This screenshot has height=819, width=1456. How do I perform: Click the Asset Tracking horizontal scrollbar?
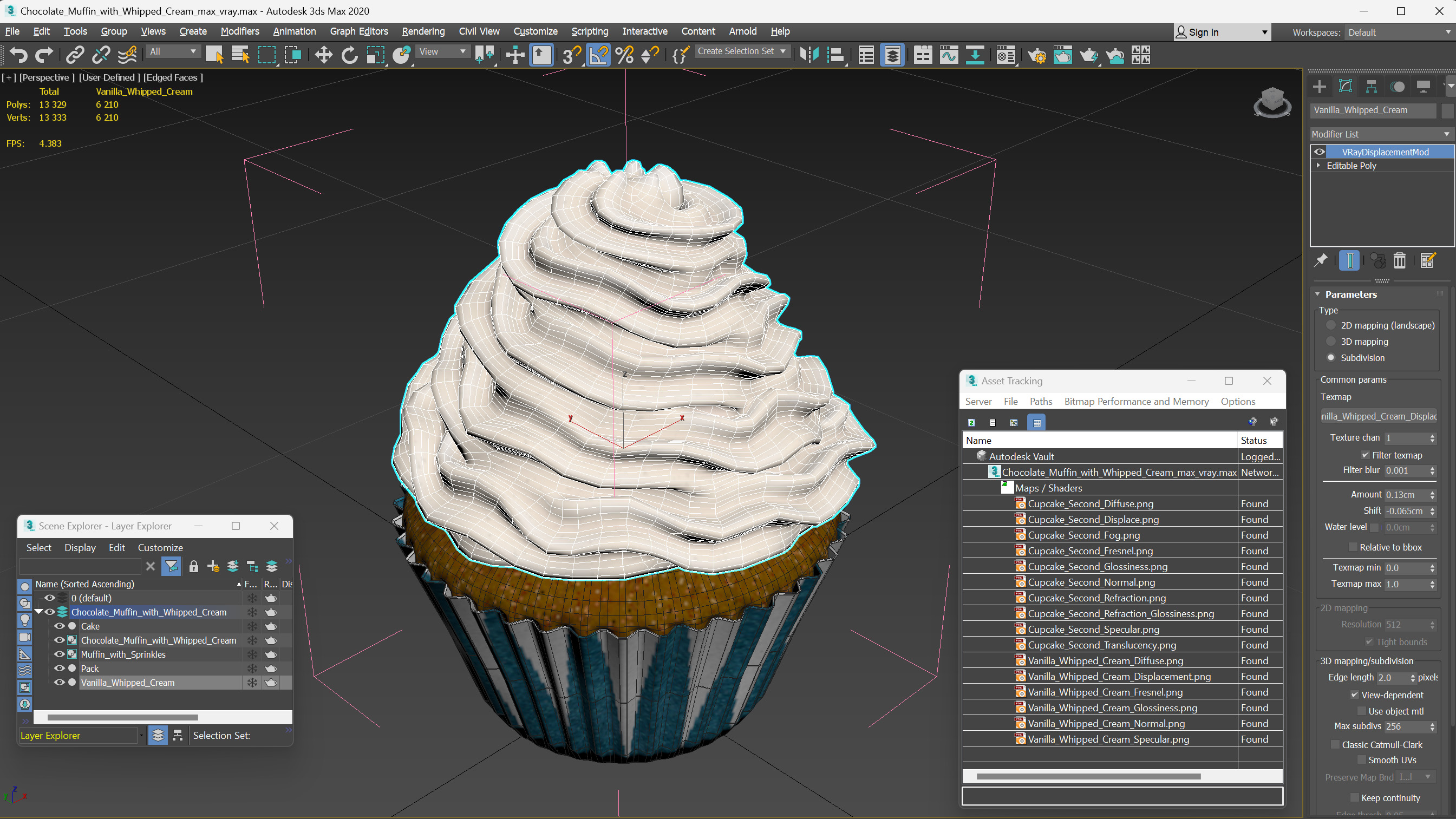pos(1088,777)
